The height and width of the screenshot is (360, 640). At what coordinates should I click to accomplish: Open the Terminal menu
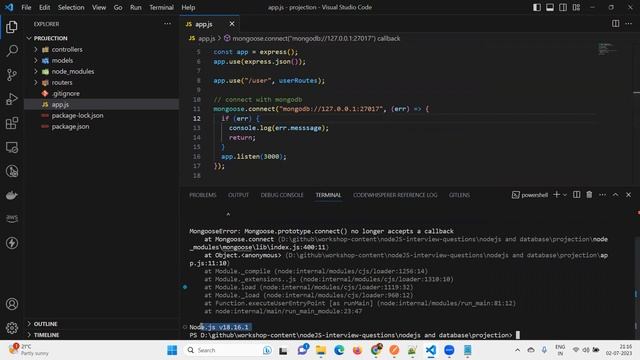tap(161, 7)
